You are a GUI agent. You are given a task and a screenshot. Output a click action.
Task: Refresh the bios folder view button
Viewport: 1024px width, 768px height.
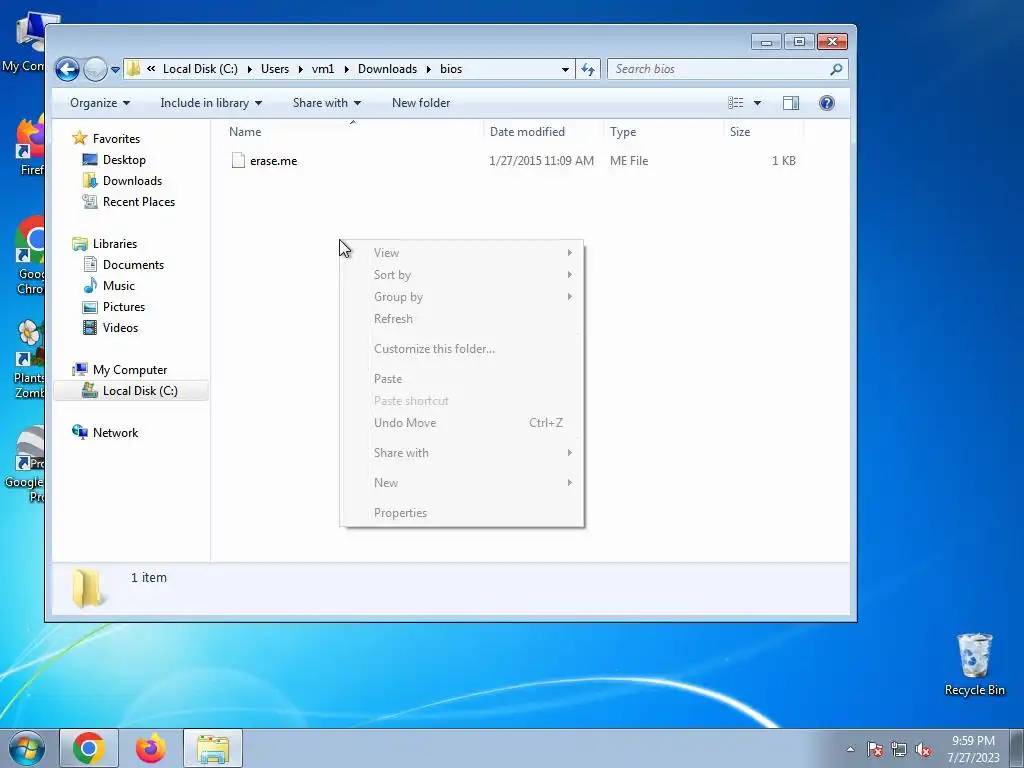[588, 69]
